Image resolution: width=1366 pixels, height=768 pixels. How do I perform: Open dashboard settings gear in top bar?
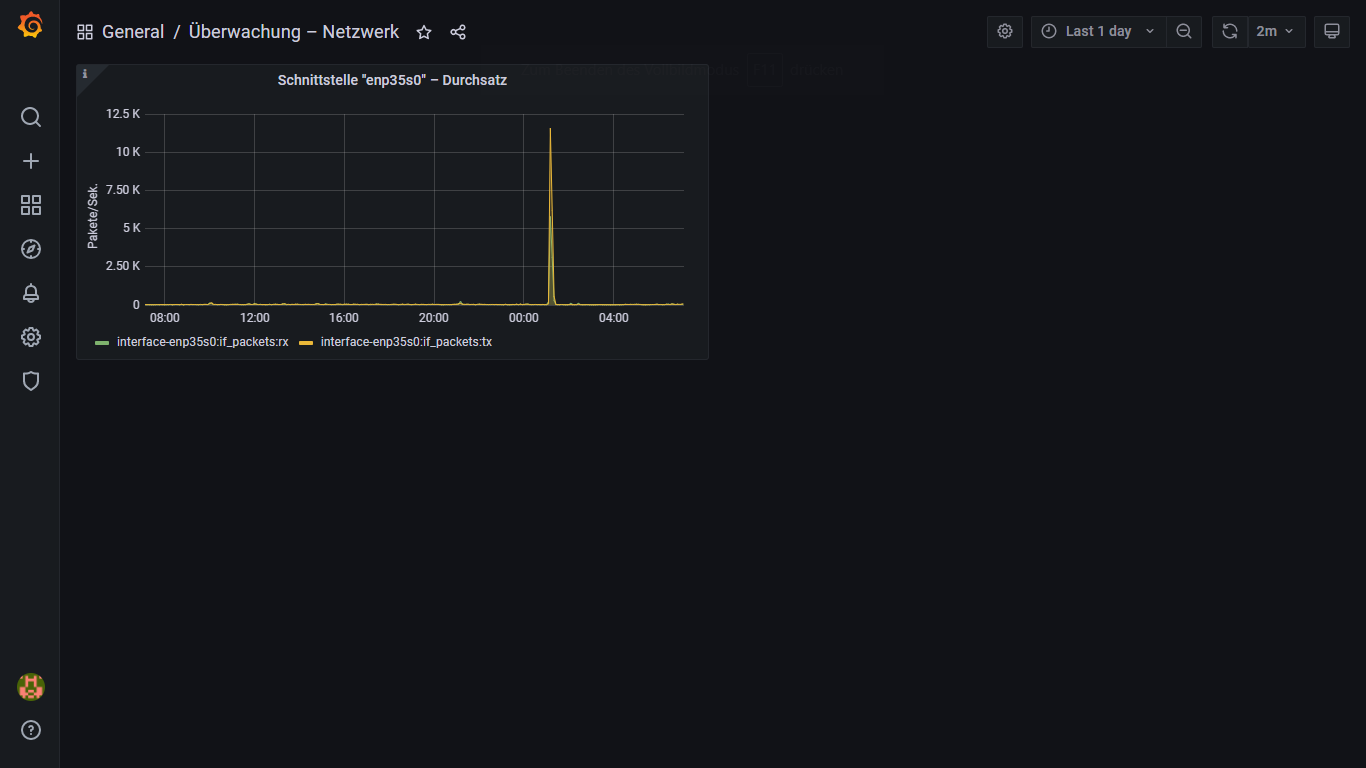(1005, 31)
